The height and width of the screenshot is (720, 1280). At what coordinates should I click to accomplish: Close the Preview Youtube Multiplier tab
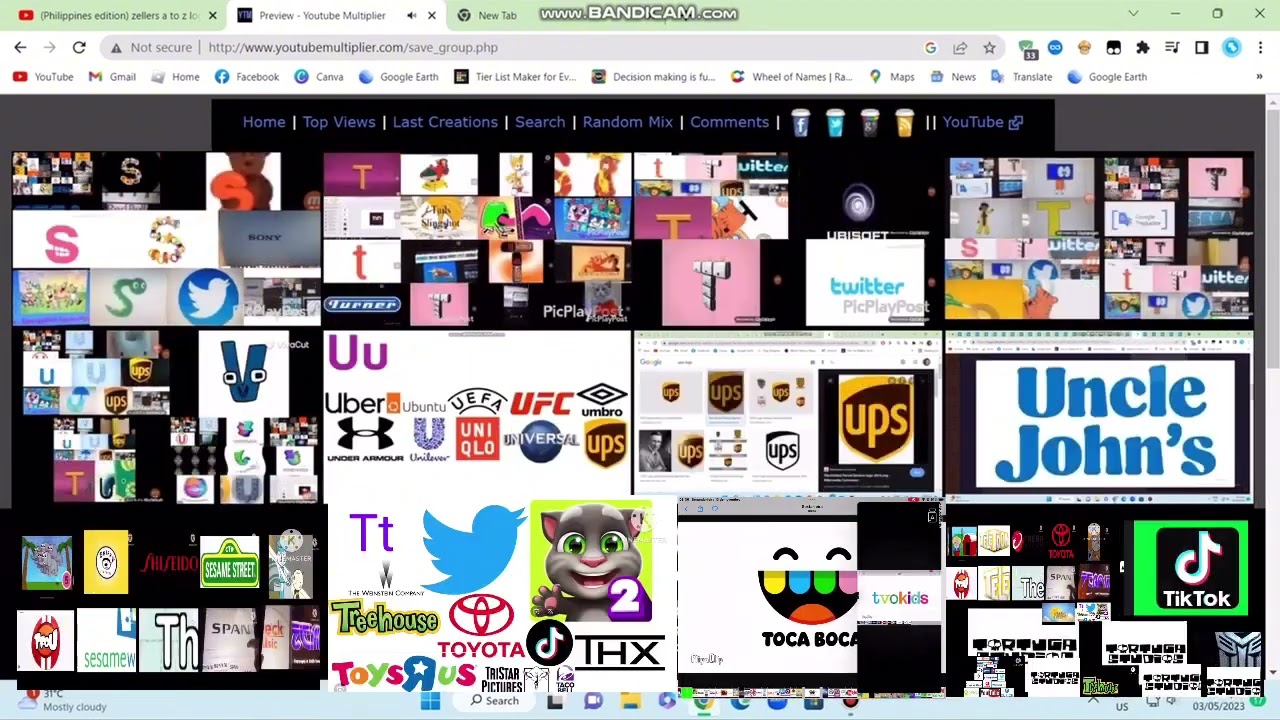[x=432, y=15]
